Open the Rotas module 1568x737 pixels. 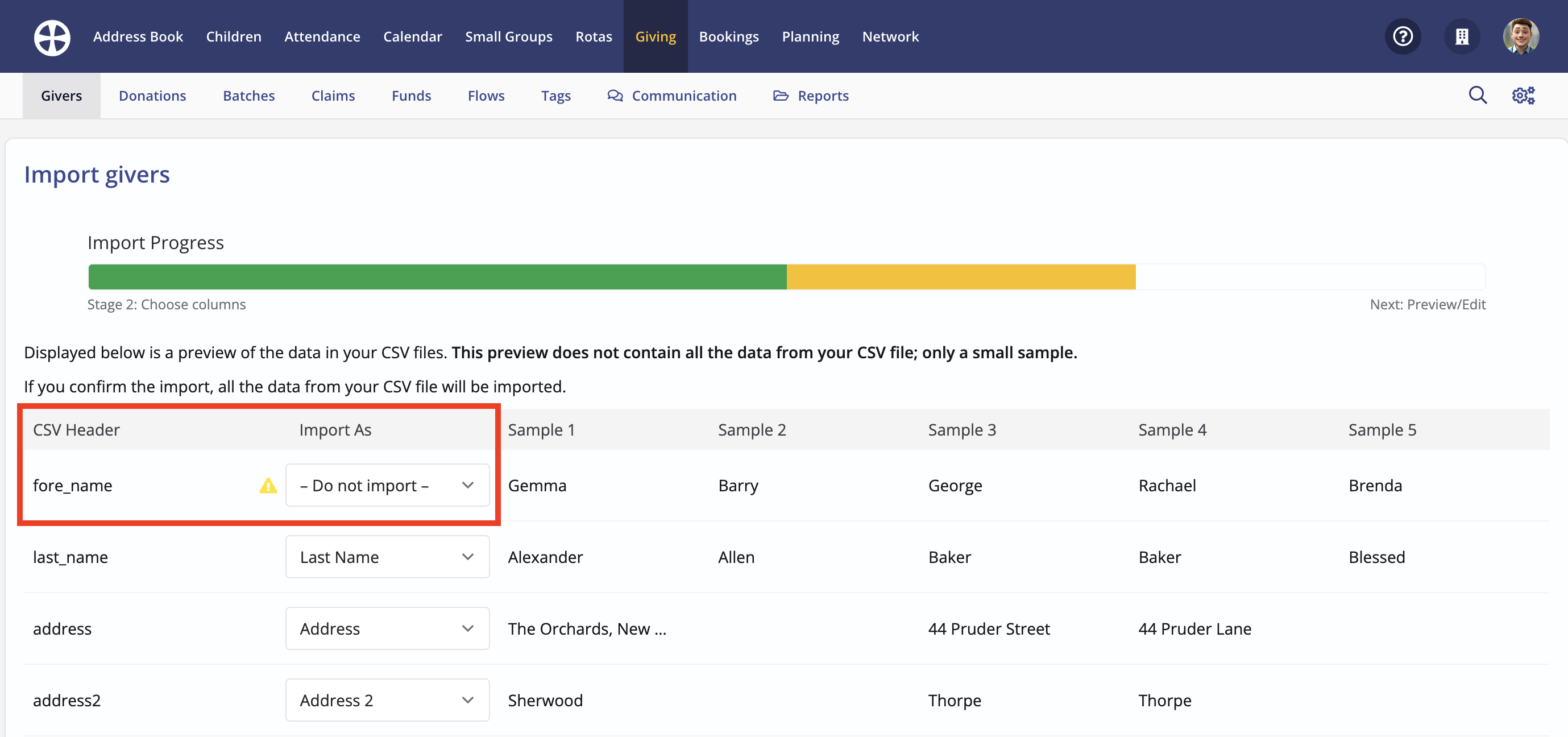(594, 36)
